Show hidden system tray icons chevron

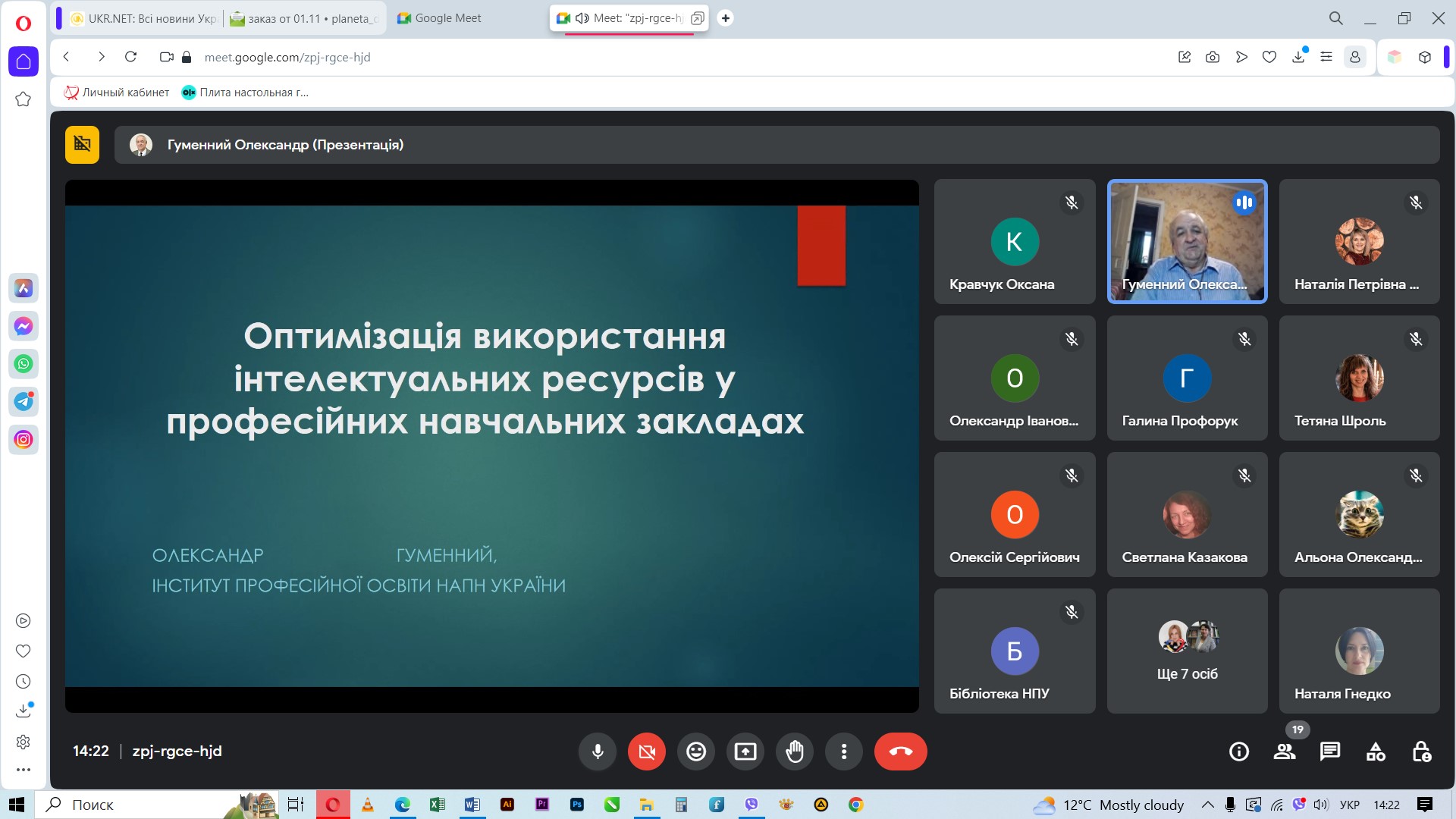(x=1207, y=805)
